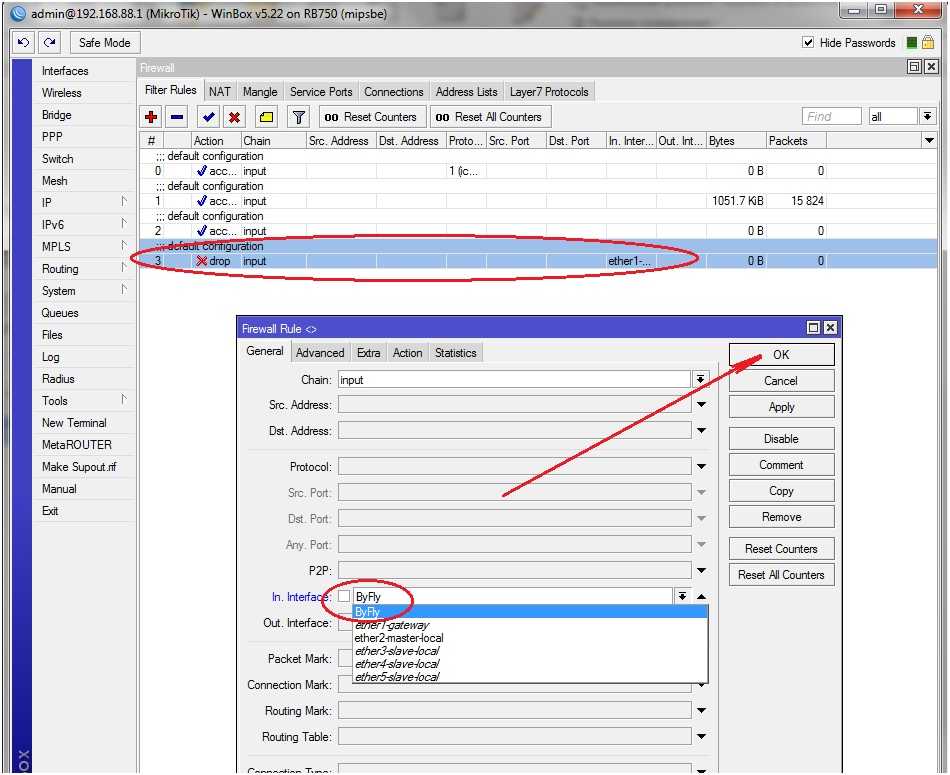Open the IP submenu
The width and height of the screenshot is (950, 775).
84,202
